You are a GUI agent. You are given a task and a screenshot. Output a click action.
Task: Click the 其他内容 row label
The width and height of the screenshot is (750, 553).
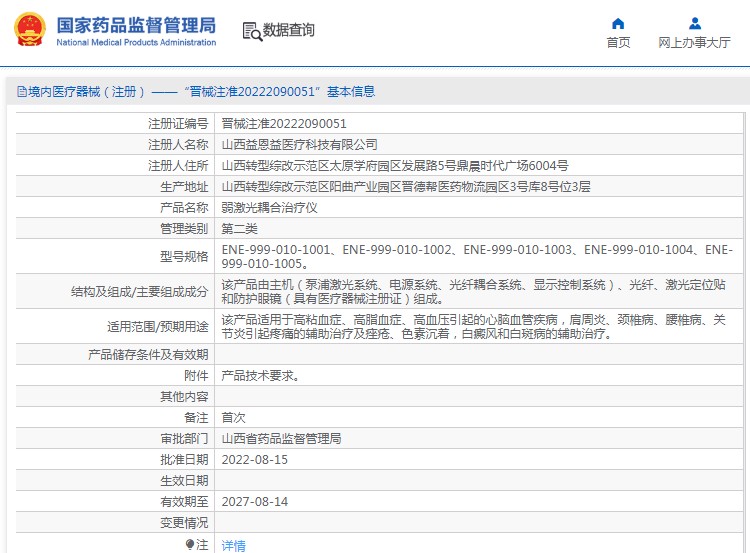point(184,397)
